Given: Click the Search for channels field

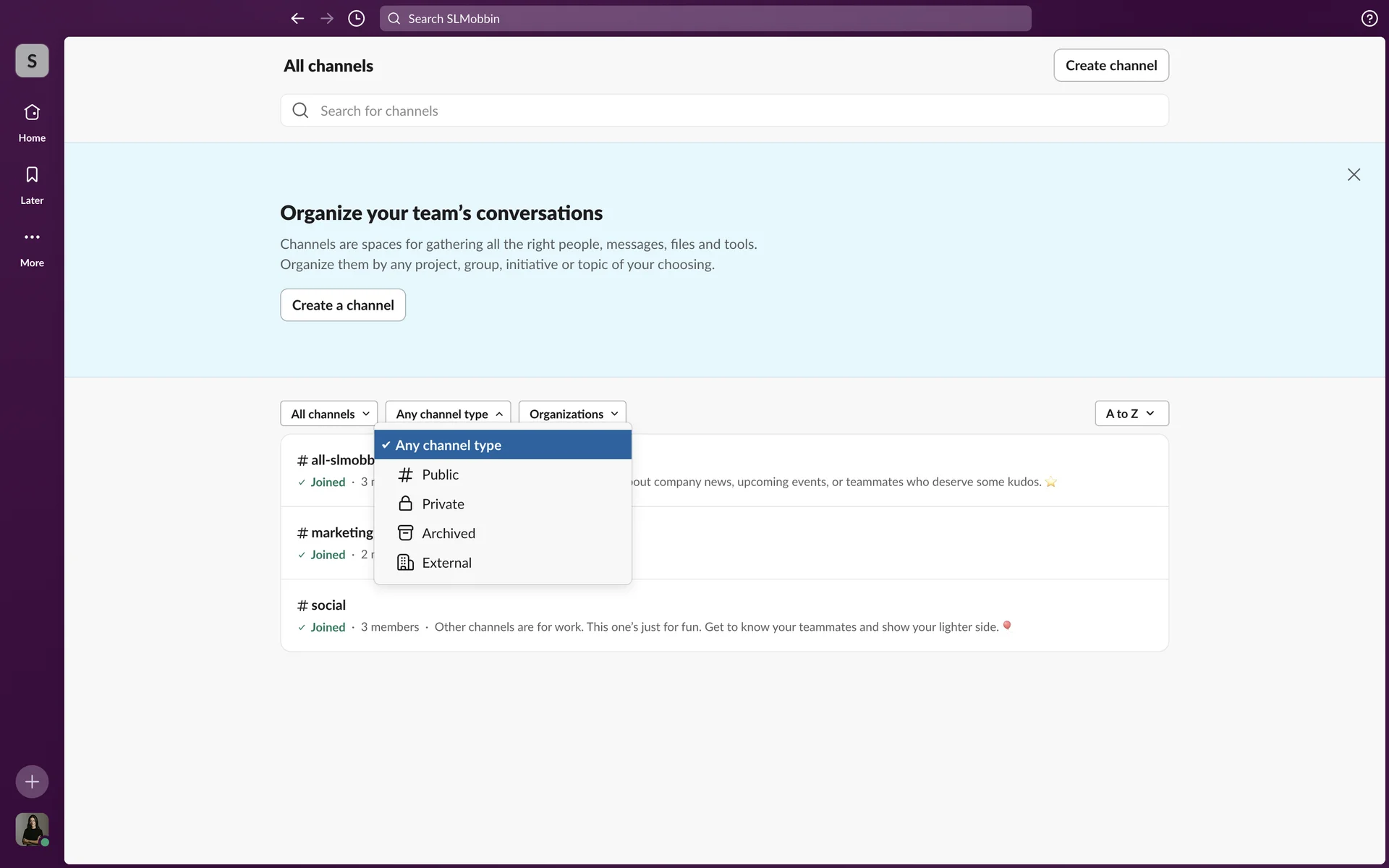Looking at the screenshot, I should 723,111.
